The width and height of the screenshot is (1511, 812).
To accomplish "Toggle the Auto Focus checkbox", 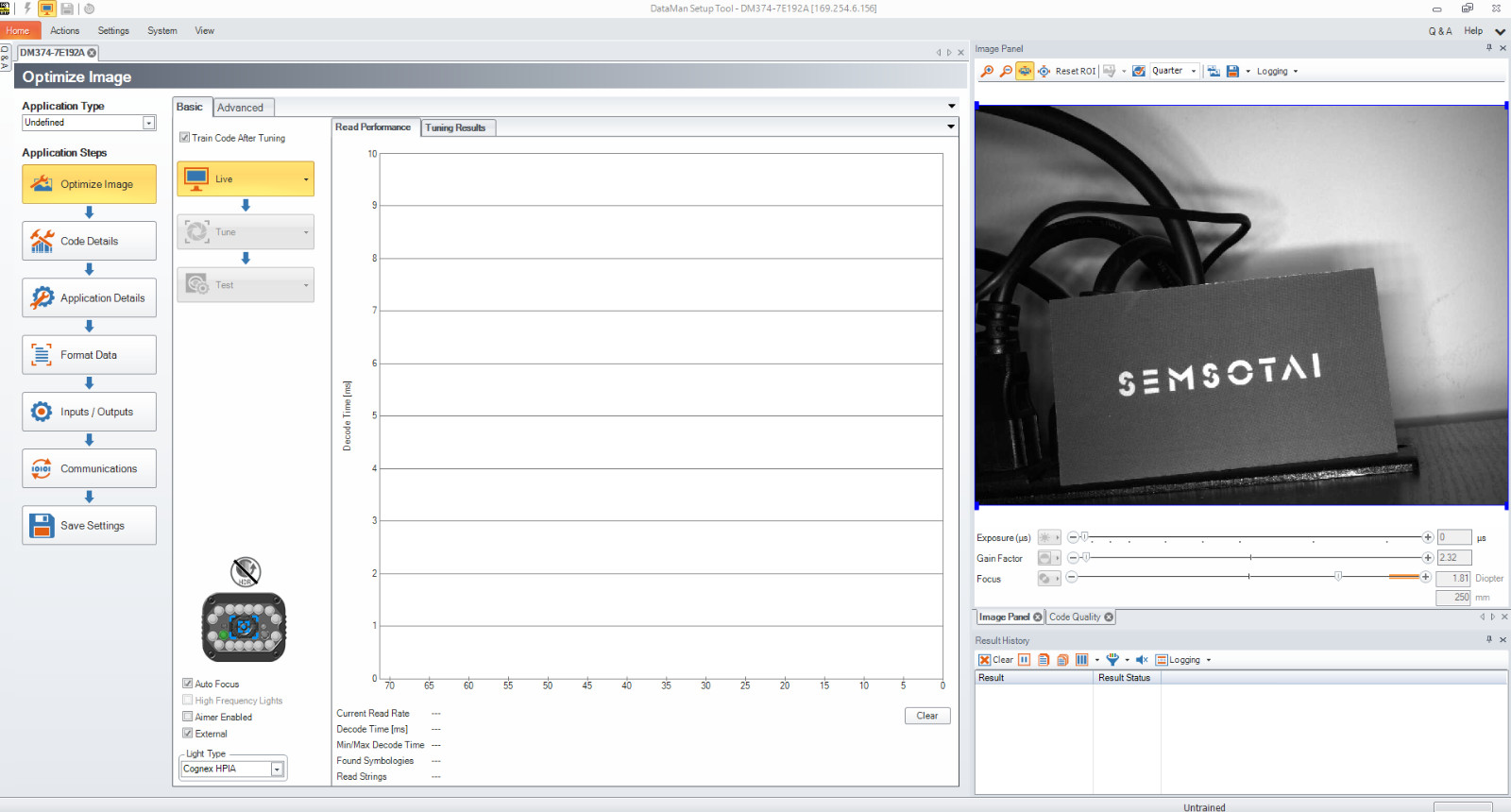I will tap(188, 684).
